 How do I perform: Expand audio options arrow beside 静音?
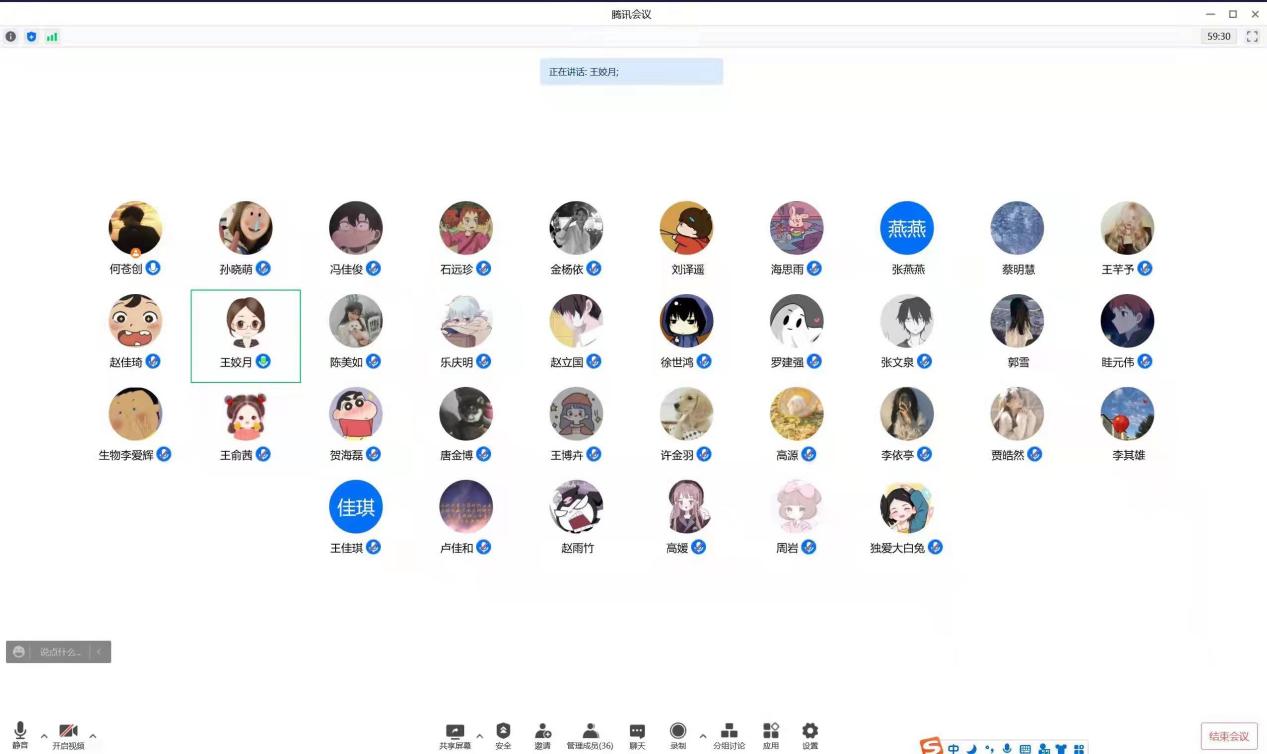43,736
